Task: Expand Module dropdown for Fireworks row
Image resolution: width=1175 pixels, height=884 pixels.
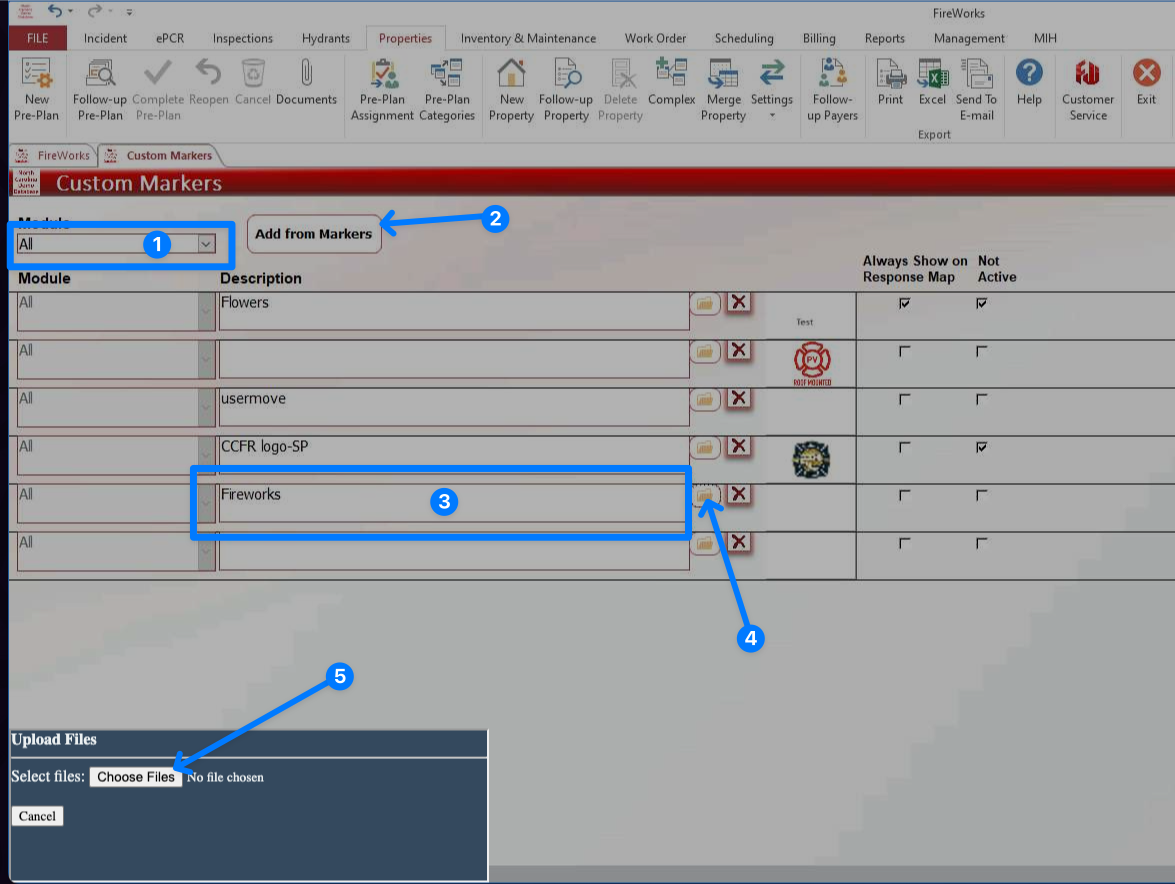Action: tap(206, 503)
